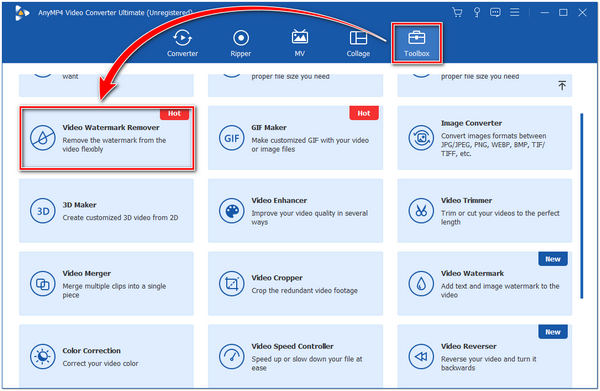Image resolution: width=600 pixels, height=391 pixels.
Task: Click the Video Enhancer palette icon
Action: pyautogui.click(x=232, y=211)
